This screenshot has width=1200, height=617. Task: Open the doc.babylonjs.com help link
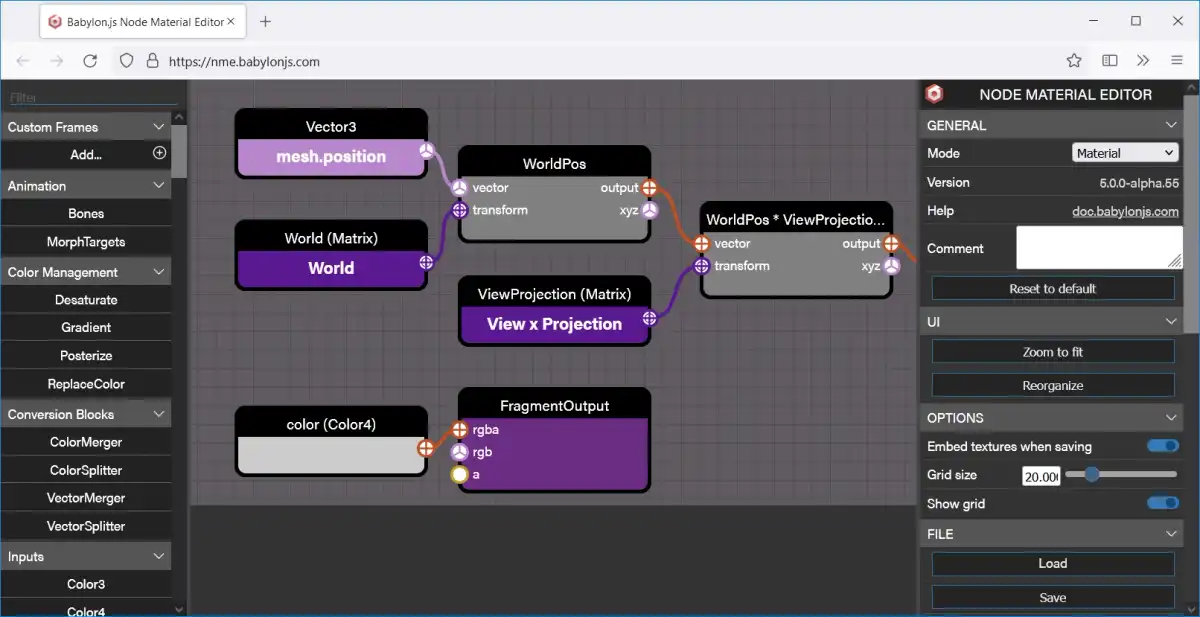click(1127, 211)
